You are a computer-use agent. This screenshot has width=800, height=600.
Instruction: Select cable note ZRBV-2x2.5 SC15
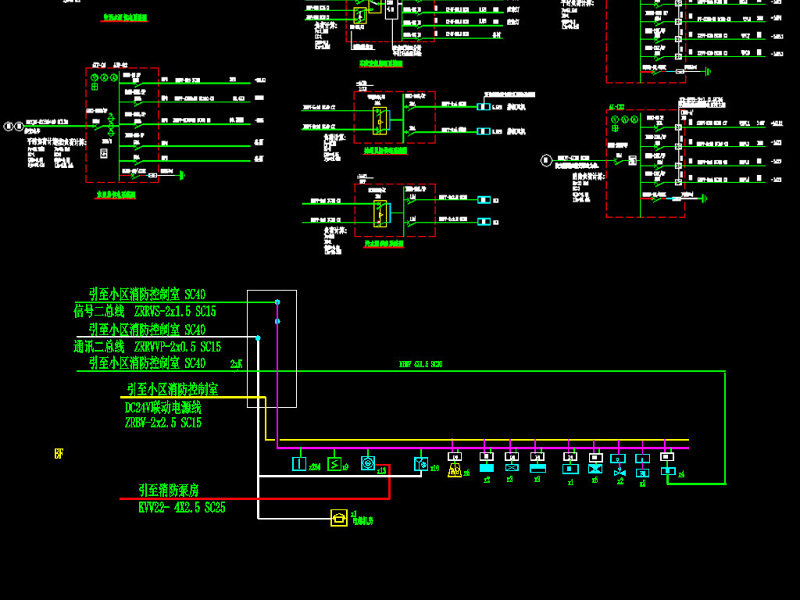163,422
